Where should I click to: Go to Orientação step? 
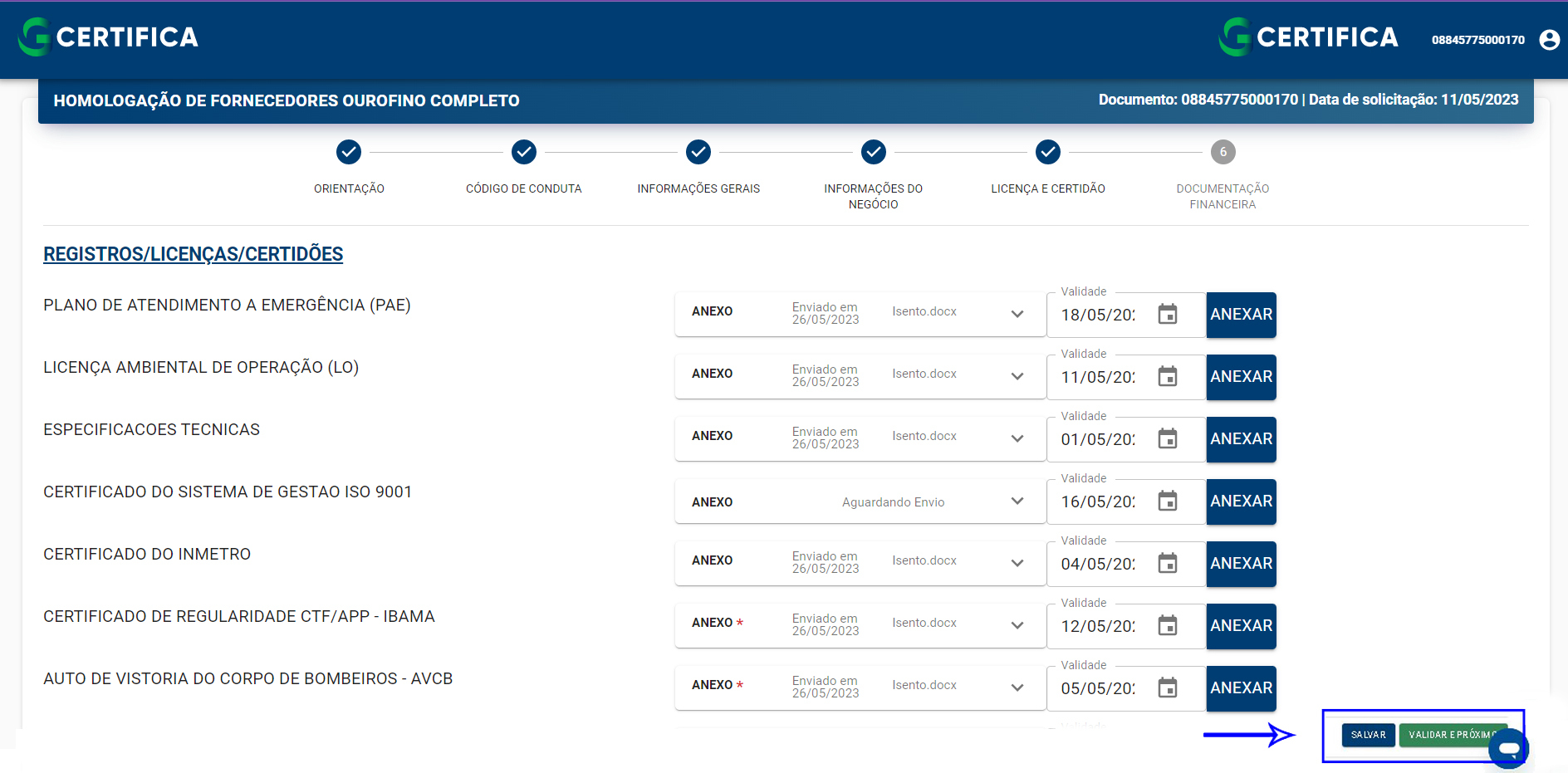pyautogui.click(x=349, y=153)
